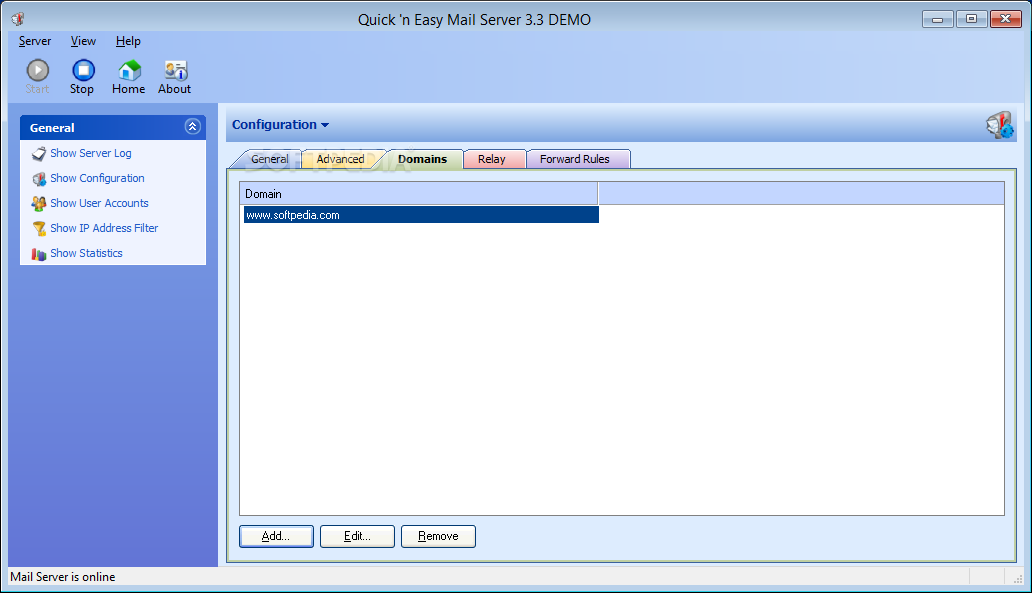Open the About toolbar icon
The image size is (1032, 593).
[x=175, y=70]
